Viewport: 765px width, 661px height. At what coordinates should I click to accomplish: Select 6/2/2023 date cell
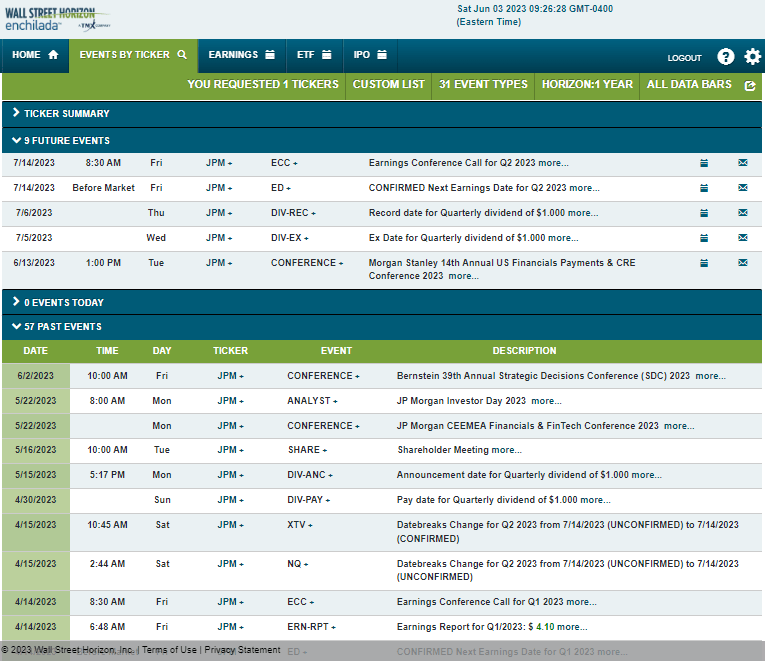pyautogui.click(x=36, y=376)
